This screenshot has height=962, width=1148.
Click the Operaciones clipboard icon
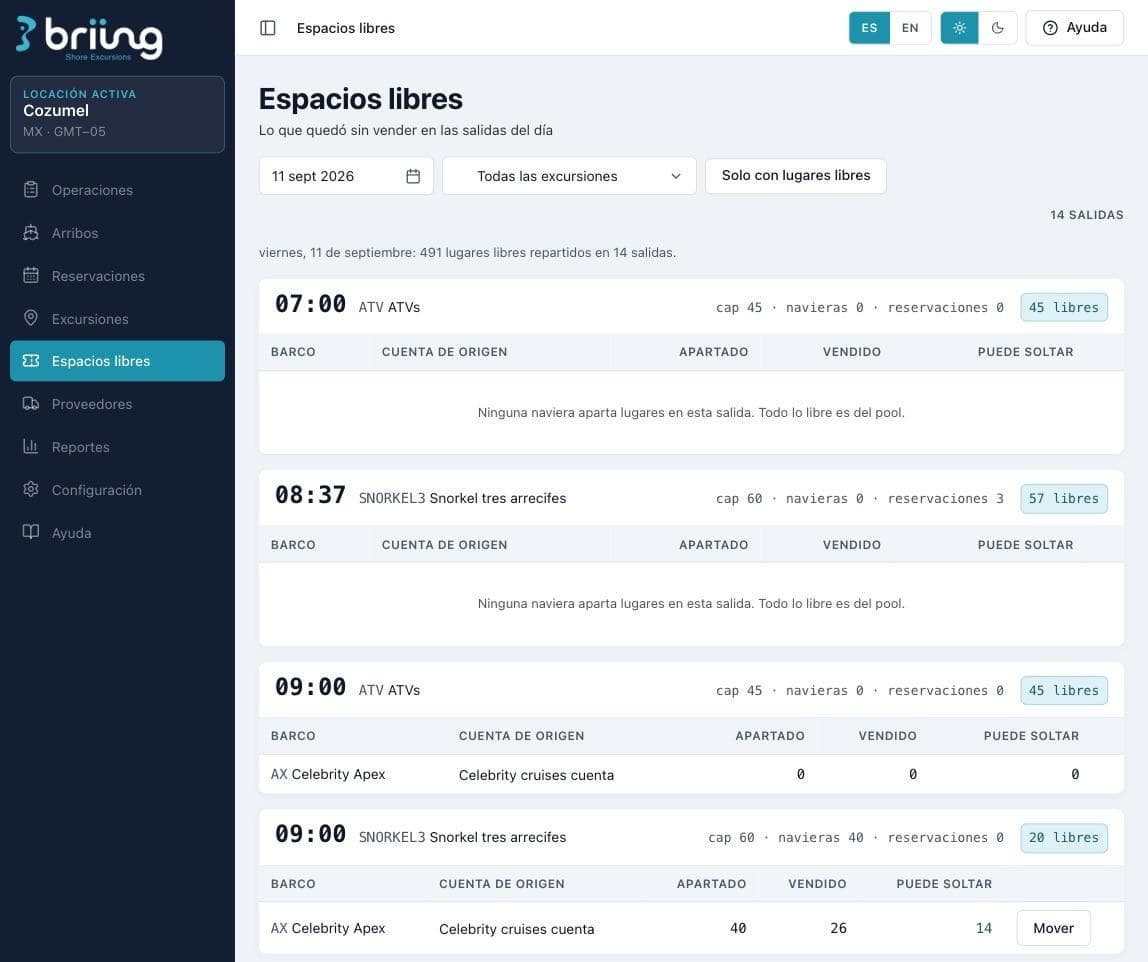[31, 190]
